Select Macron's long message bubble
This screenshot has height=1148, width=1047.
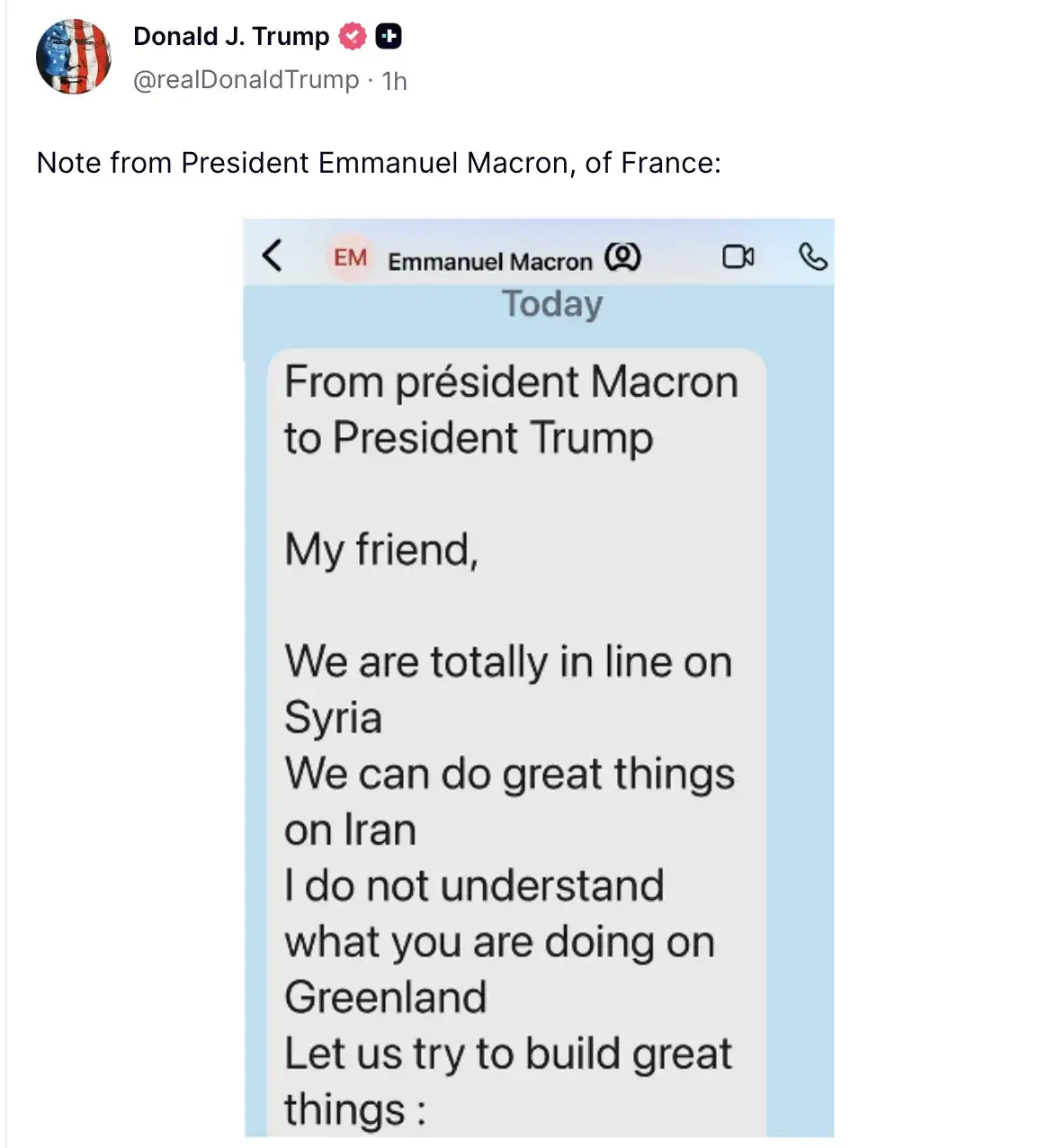pos(517,720)
